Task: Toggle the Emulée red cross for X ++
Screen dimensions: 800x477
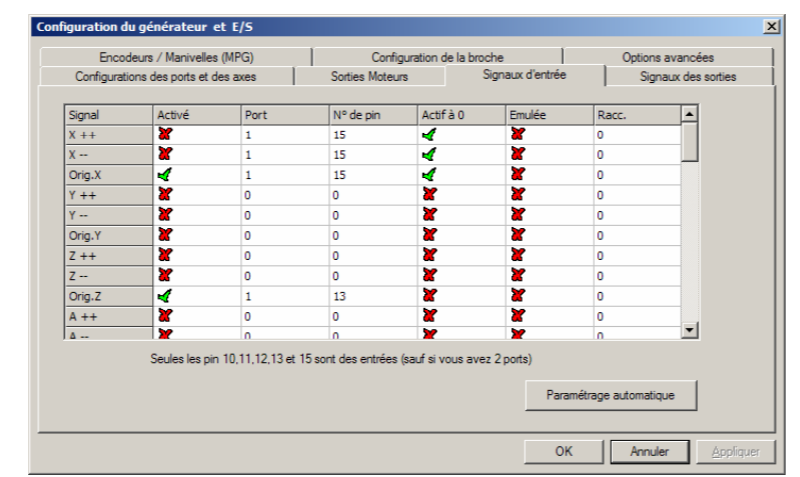Action: coord(518,133)
